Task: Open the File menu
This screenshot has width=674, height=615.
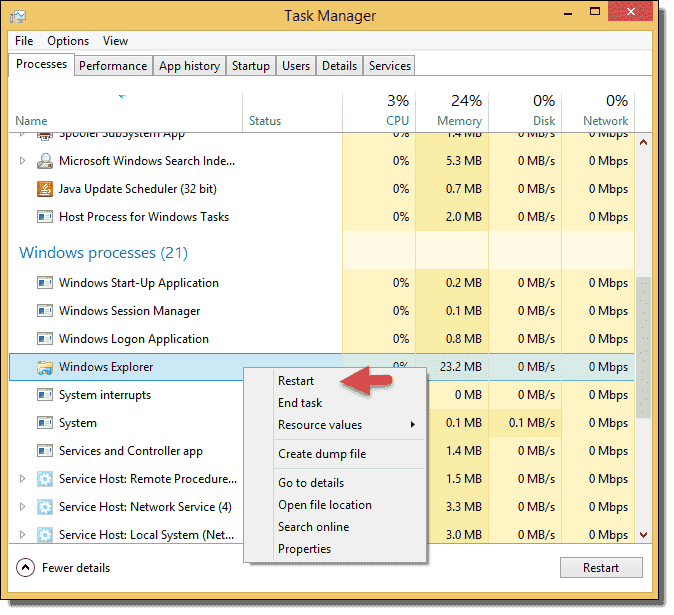Action: 24,41
